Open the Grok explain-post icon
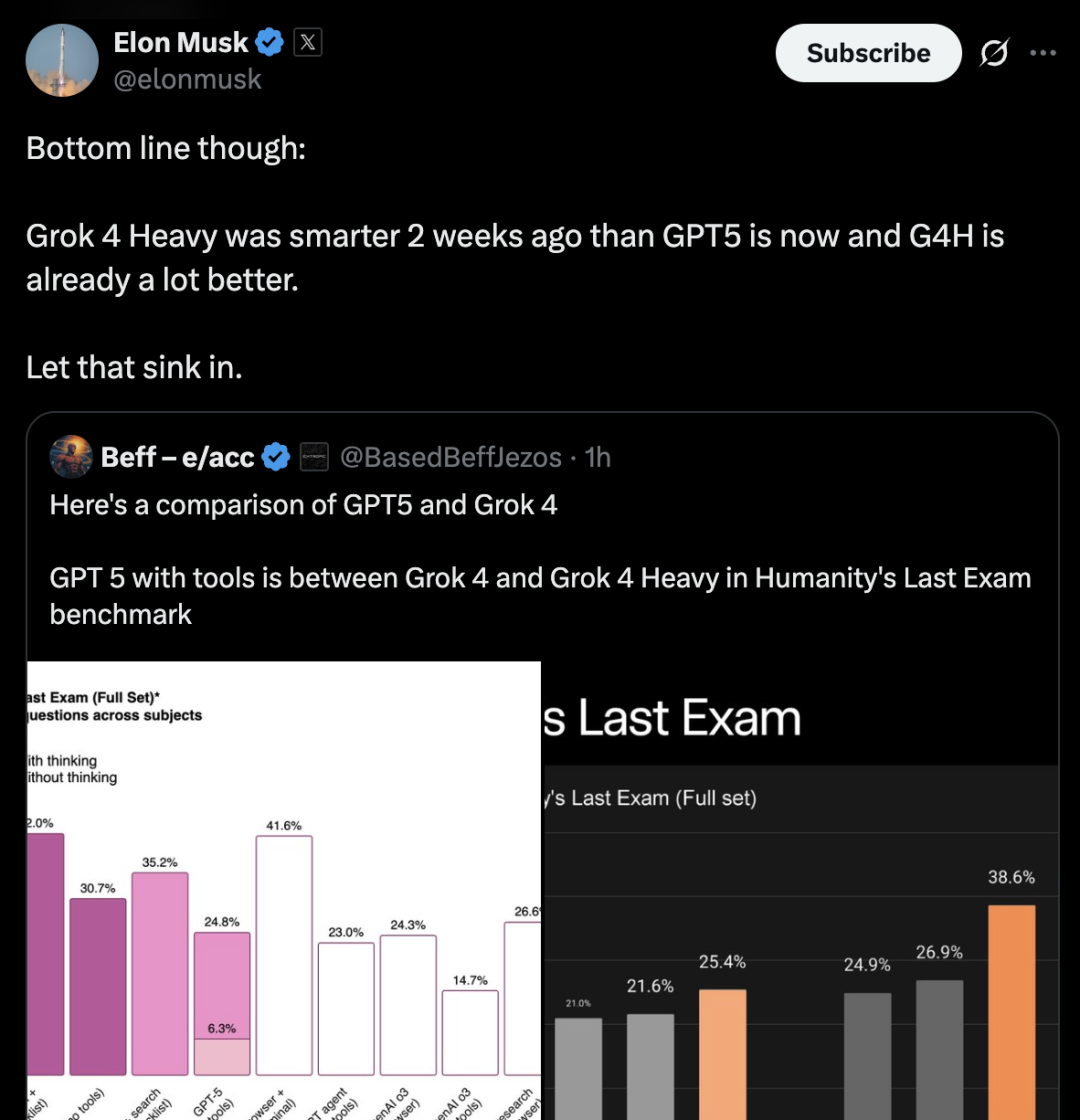1080x1120 pixels. click(x=994, y=53)
